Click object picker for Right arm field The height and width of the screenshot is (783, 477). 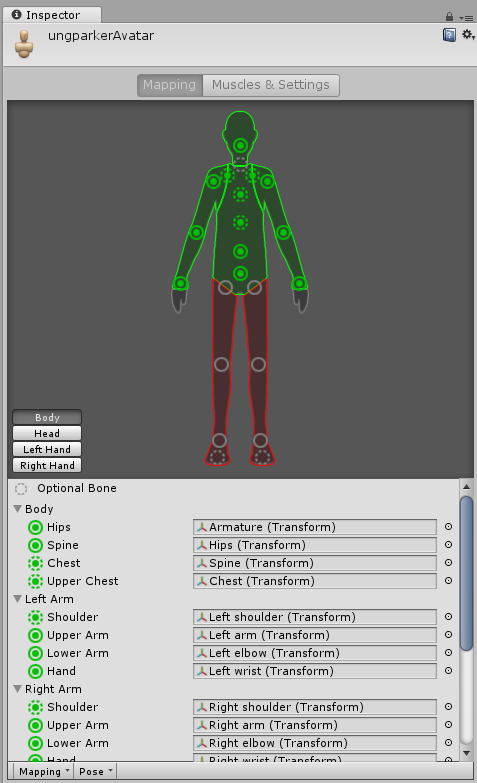pyautogui.click(x=449, y=724)
